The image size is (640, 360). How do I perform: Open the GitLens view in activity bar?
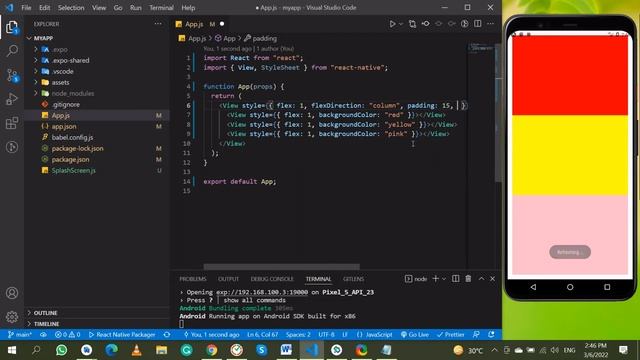[12, 147]
